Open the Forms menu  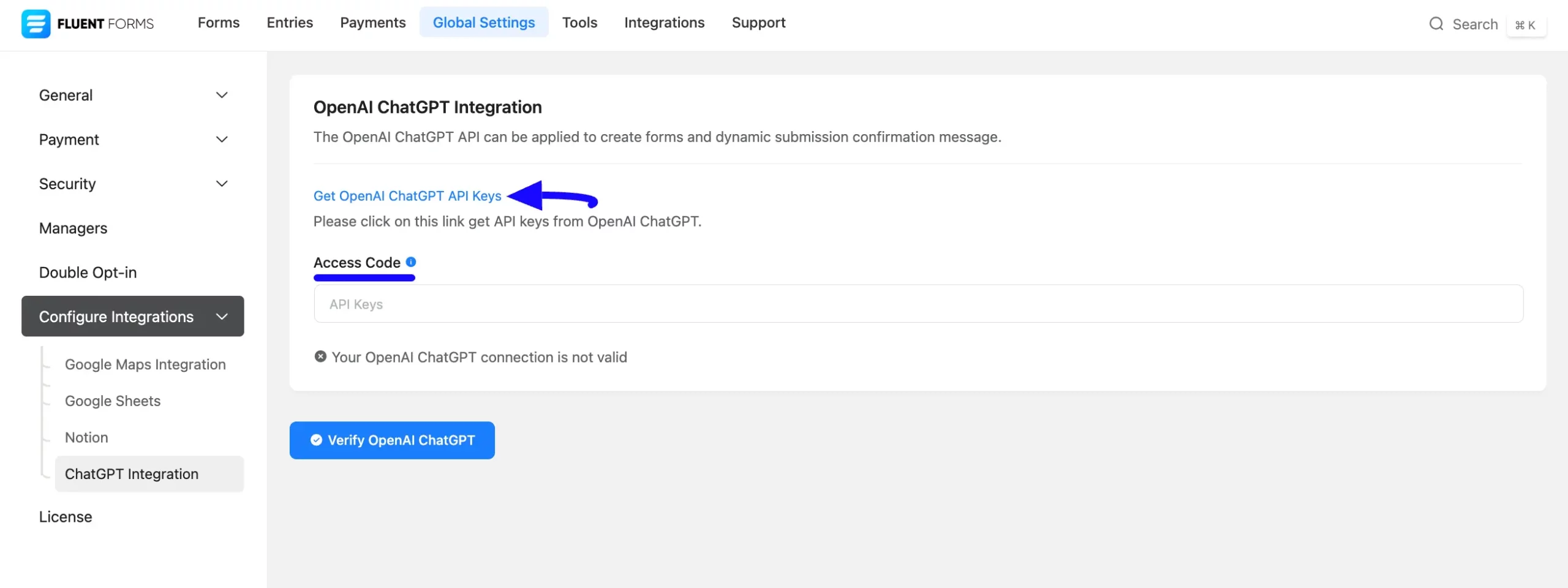[x=219, y=23]
